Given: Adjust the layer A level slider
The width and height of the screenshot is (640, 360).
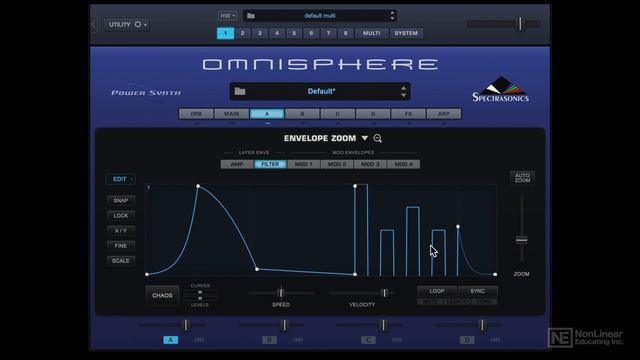Looking at the screenshot, I should pyautogui.click(x=185, y=325).
